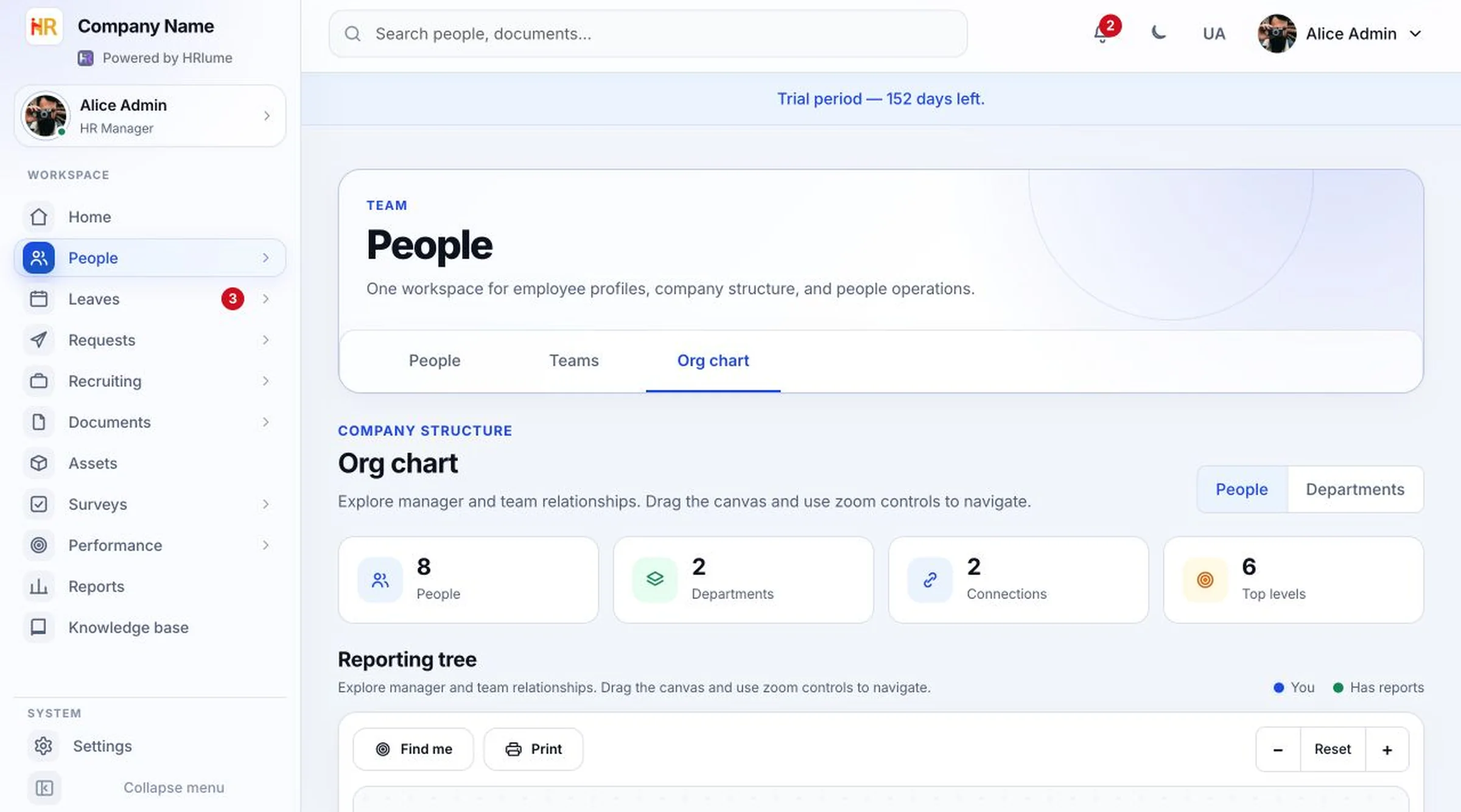Image resolution: width=1461 pixels, height=812 pixels.
Task: Open the Recruiting briefcase icon
Action: coord(39,381)
